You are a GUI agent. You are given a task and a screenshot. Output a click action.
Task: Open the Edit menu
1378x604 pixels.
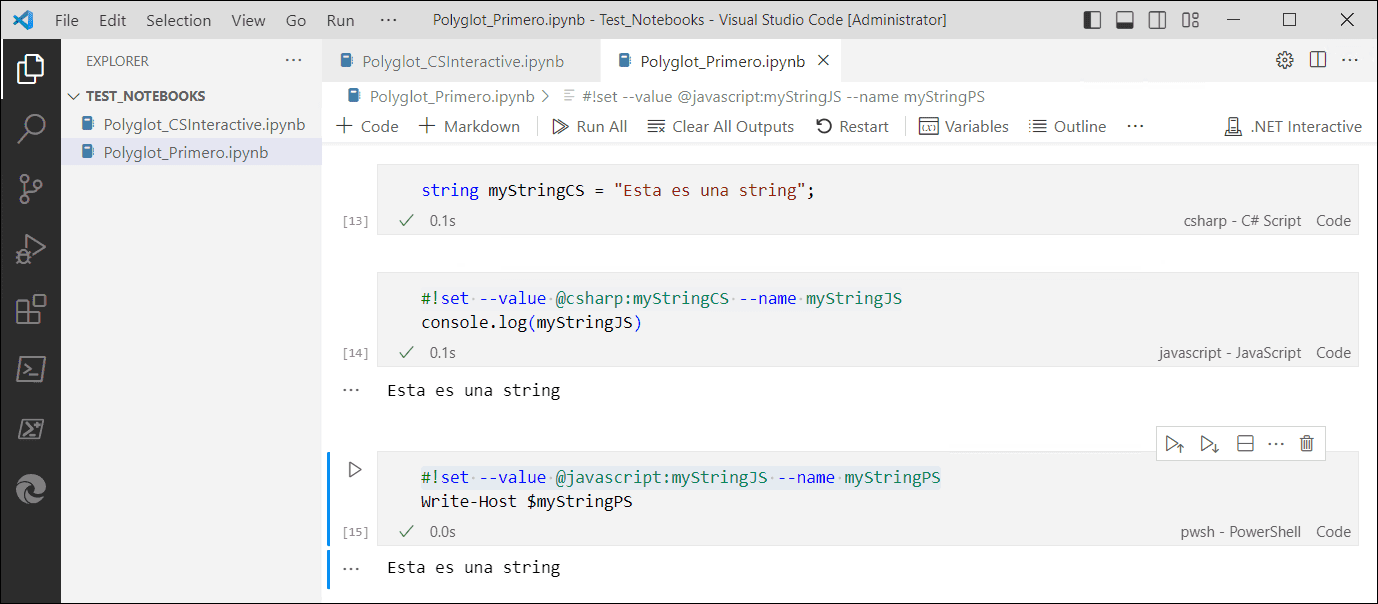pyautogui.click(x=112, y=20)
